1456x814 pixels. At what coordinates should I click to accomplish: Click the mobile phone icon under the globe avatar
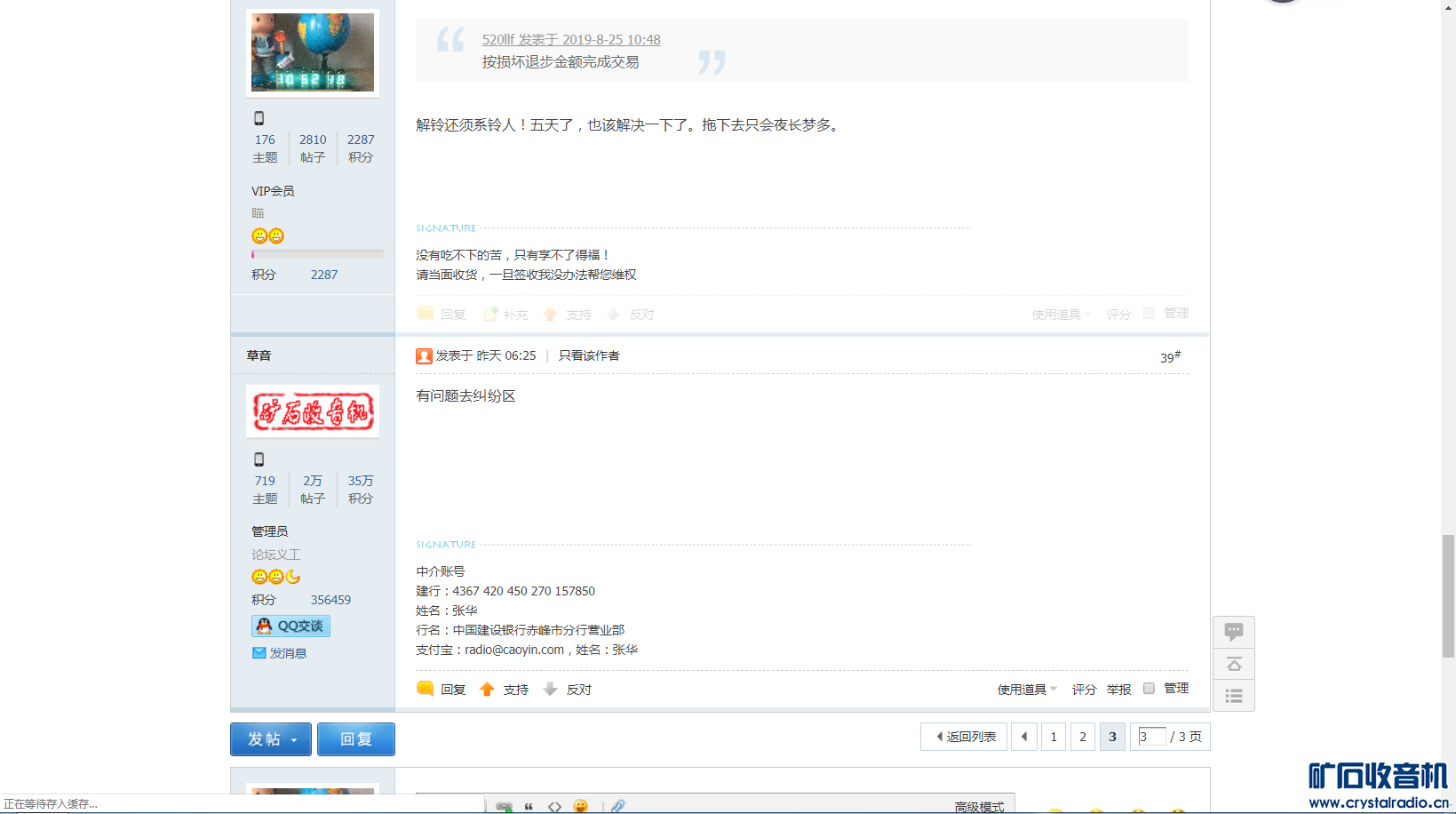pos(259,118)
